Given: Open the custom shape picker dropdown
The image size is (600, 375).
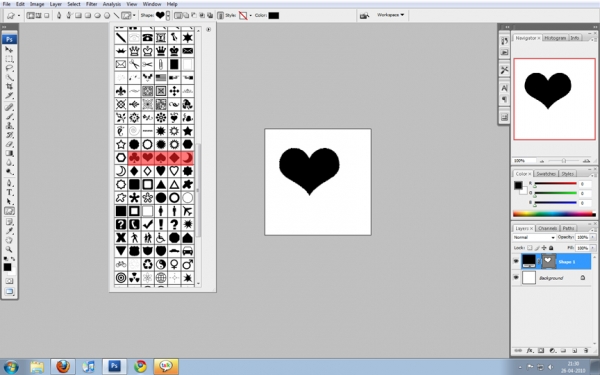Looking at the screenshot, I should (x=168, y=16).
